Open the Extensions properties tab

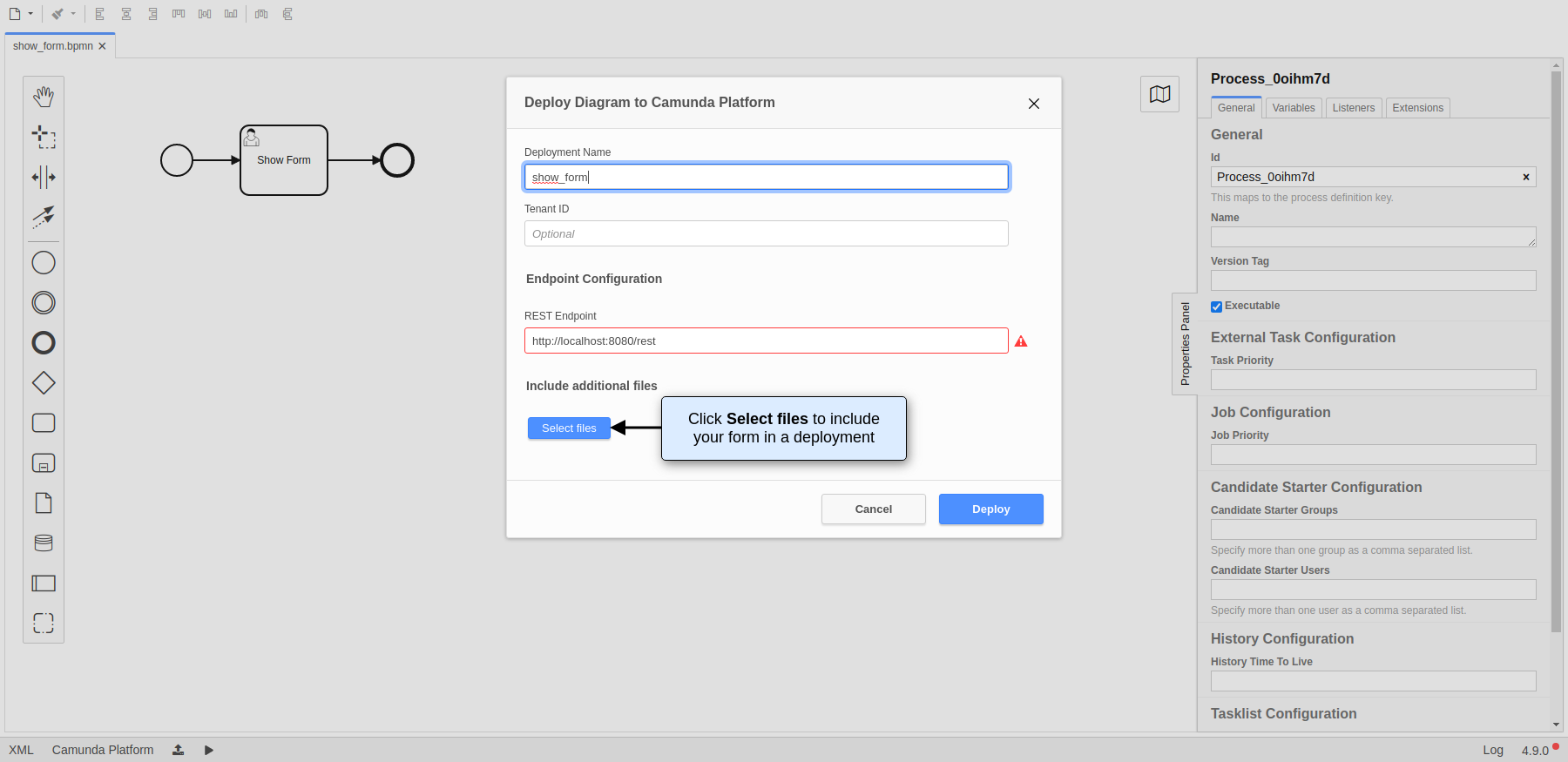point(1418,108)
